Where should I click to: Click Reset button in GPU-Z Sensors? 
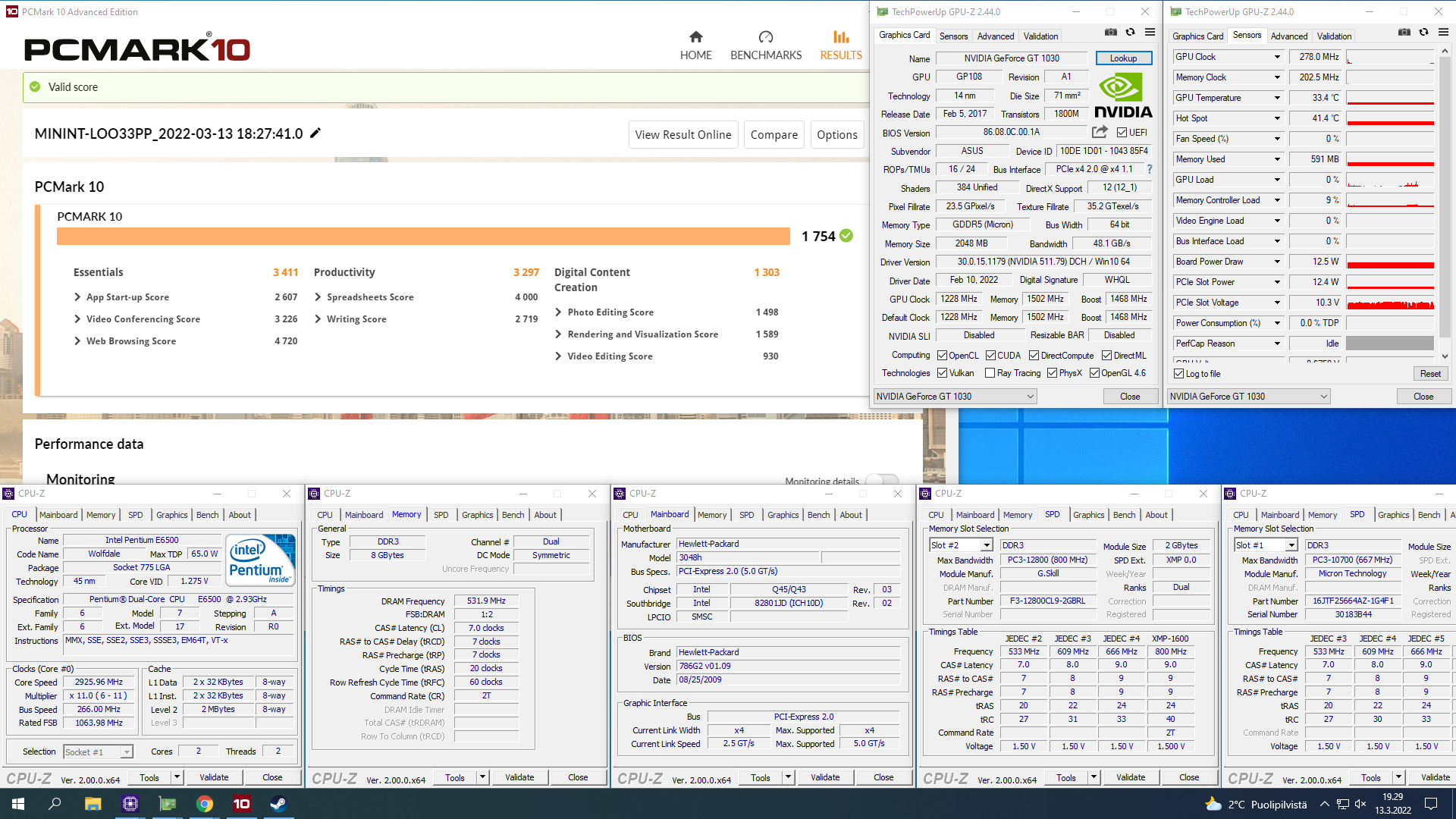pos(1430,374)
